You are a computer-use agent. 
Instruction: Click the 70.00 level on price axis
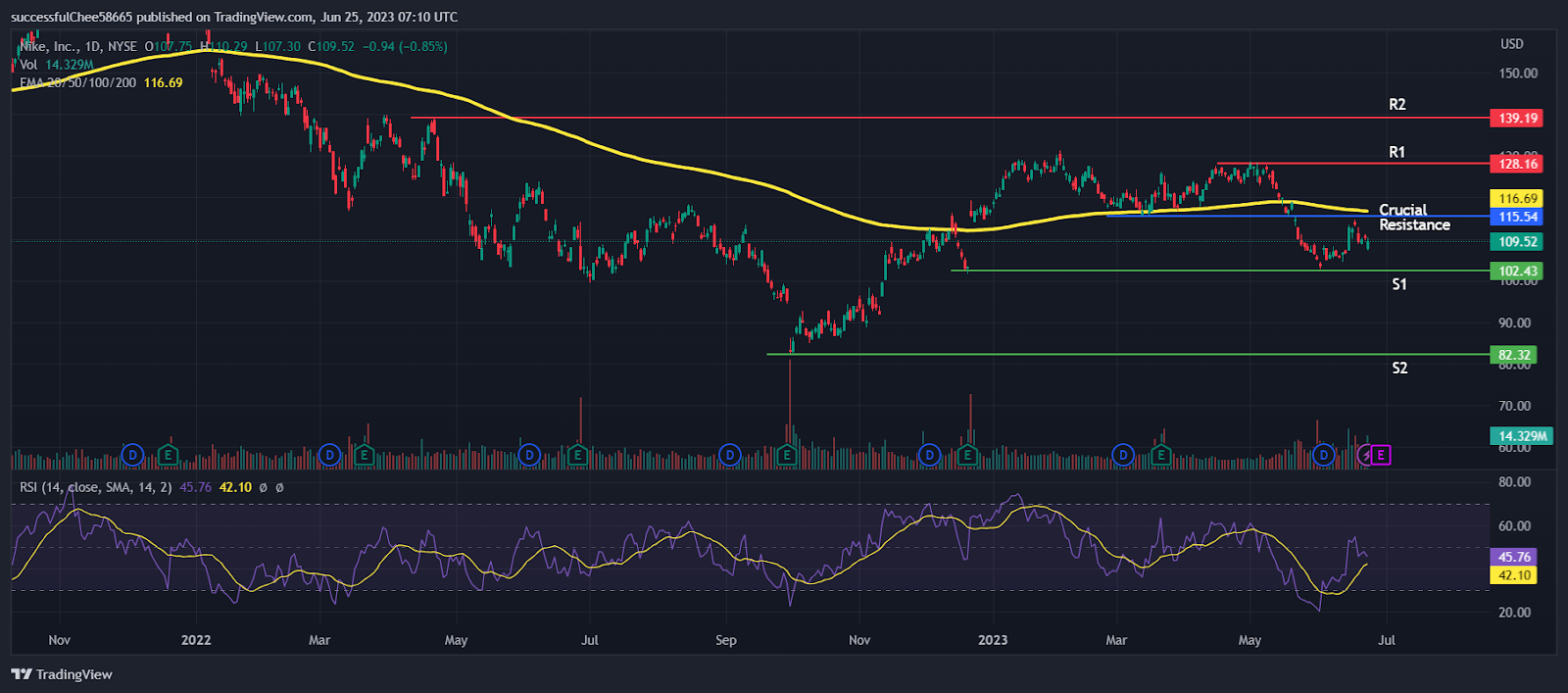click(1515, 406)
